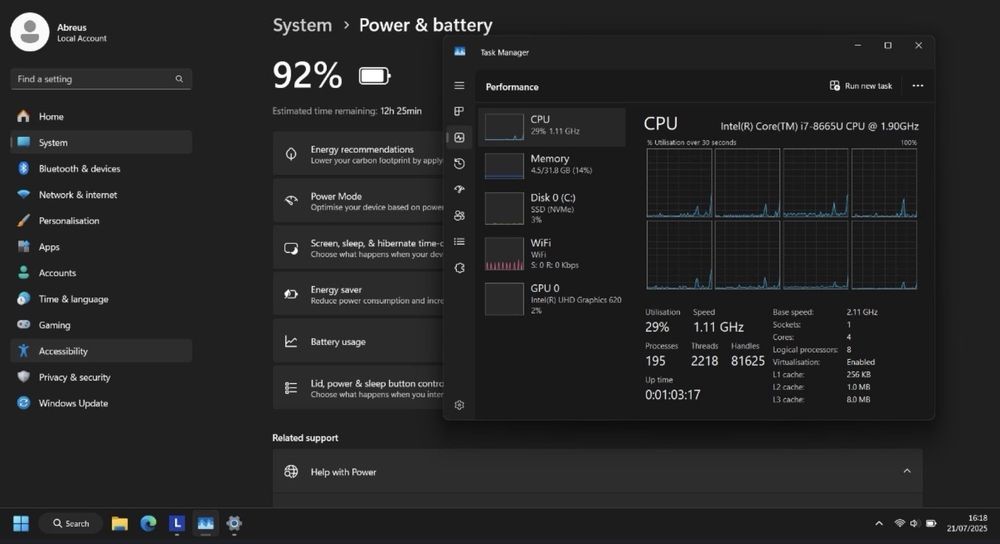1000x544 pixels.
Task: Click Run new task button
Action: pos(861,86)
